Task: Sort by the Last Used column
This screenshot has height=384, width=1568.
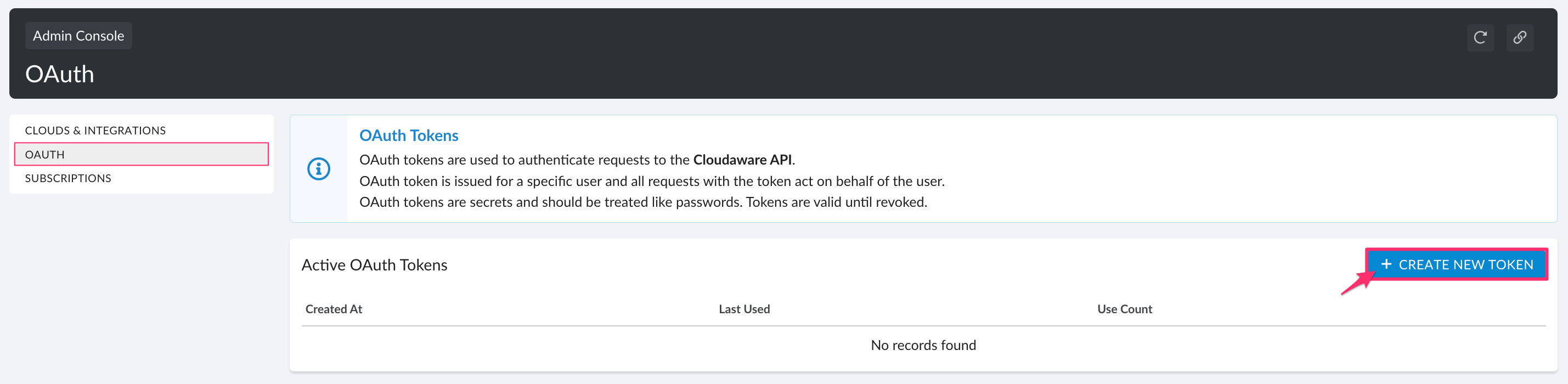Action: 744,309
